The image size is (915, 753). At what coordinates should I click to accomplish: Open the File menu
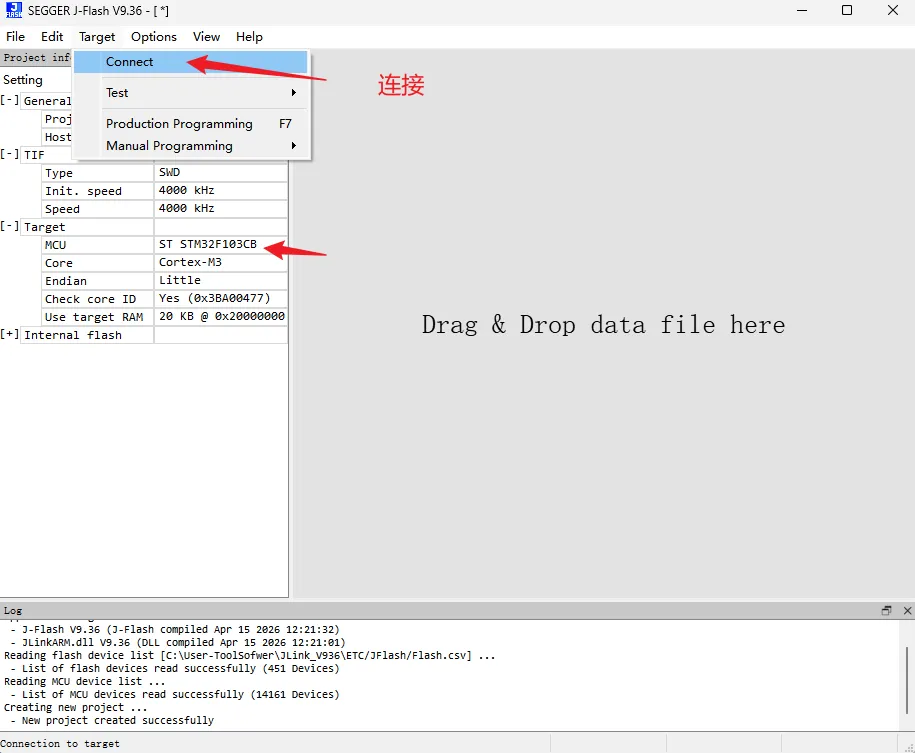click(15, 37)
